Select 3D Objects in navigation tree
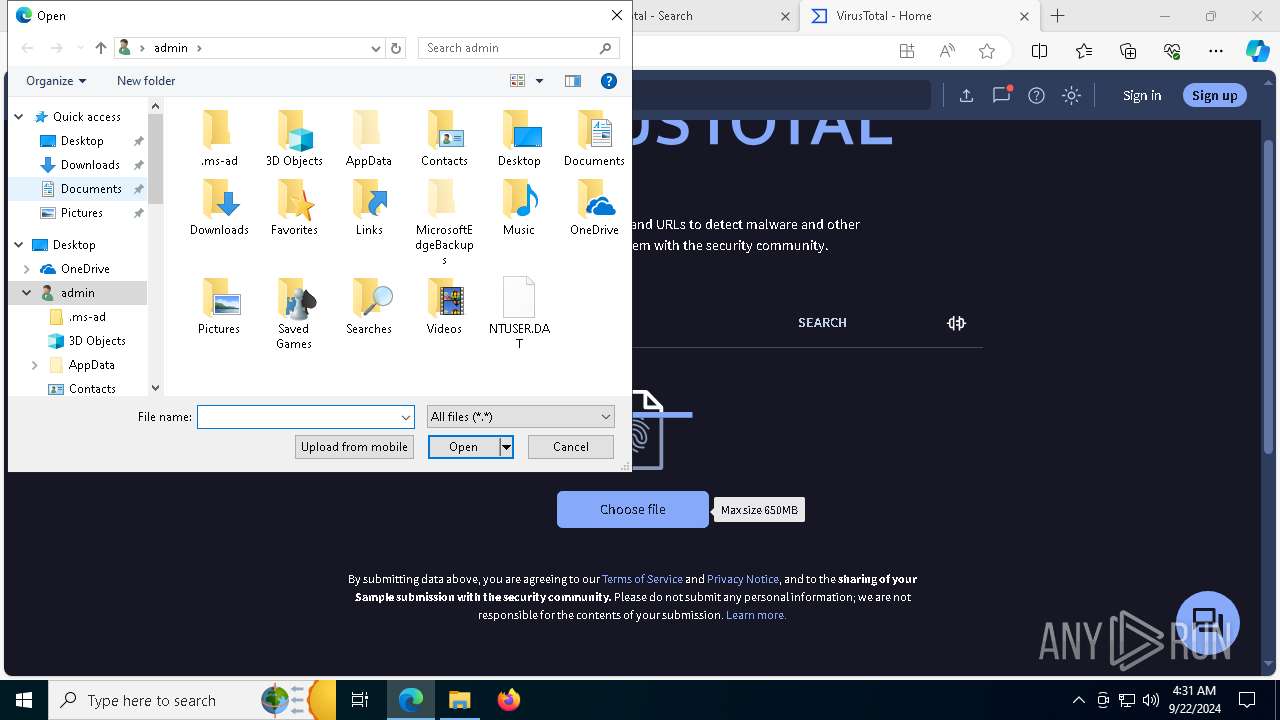 click(x=97, y=341)
